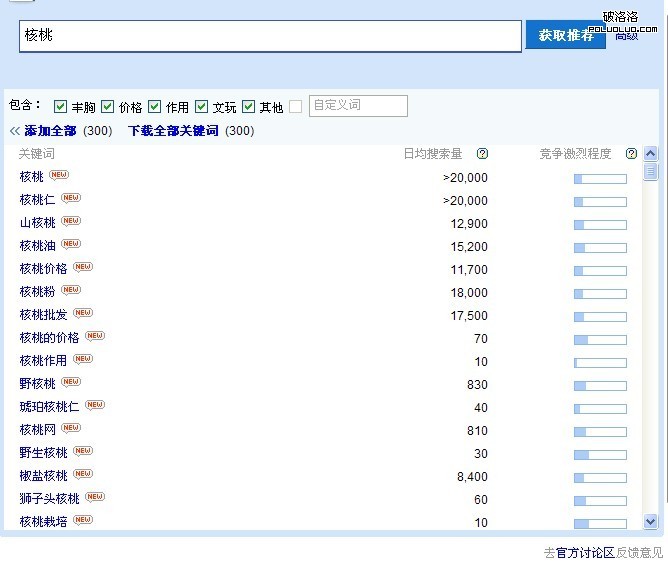Click help icon beside 竞争激烈程度 header
Screen dimensions: 668x581
point(631,154)
